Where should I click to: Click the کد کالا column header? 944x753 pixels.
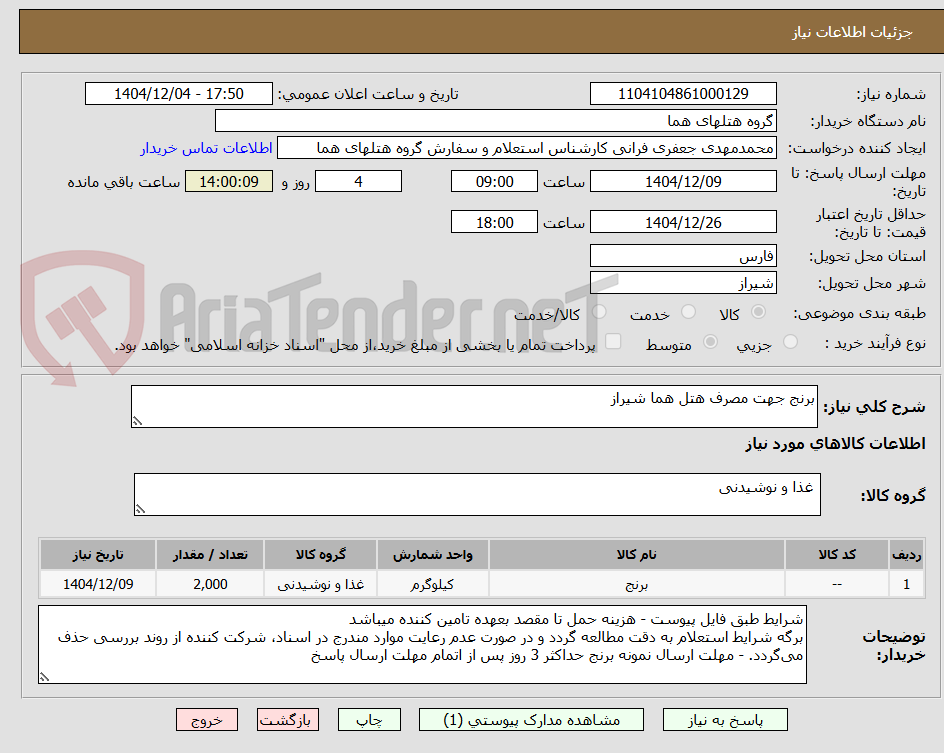(837, 554)
